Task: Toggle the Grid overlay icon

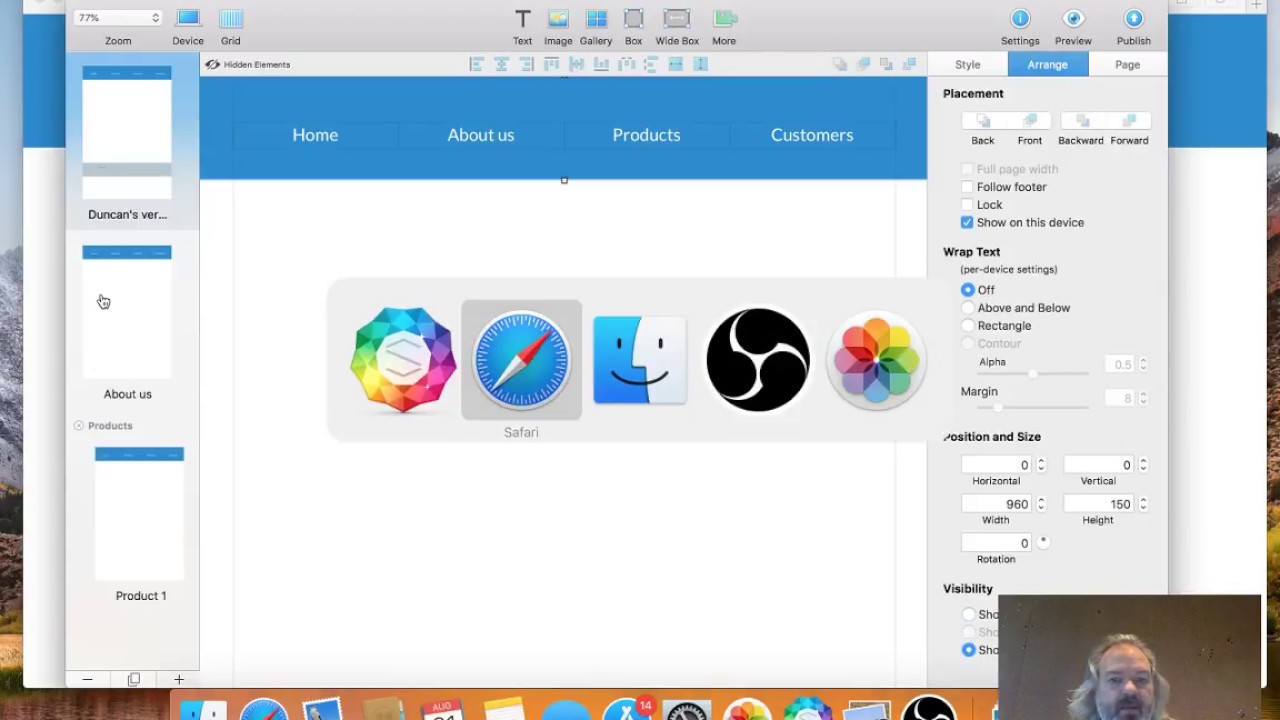Action: (x=231, y=19)
